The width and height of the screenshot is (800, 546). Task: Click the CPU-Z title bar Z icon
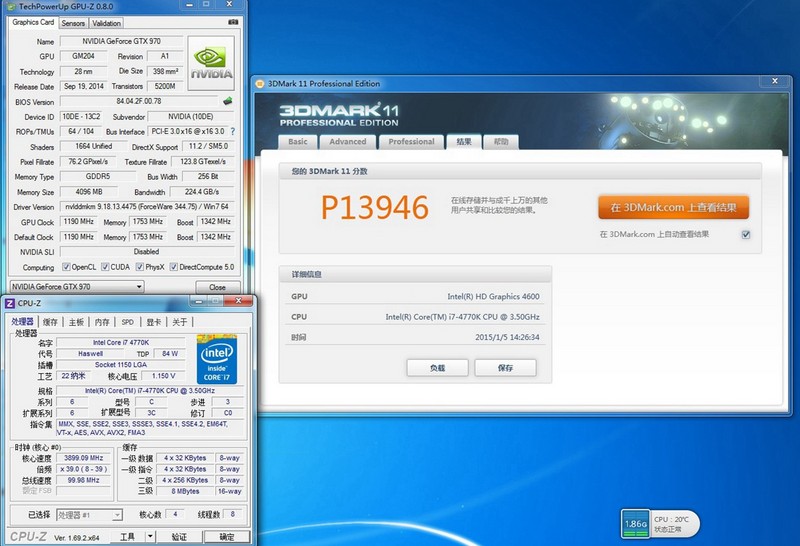point(10,303)
